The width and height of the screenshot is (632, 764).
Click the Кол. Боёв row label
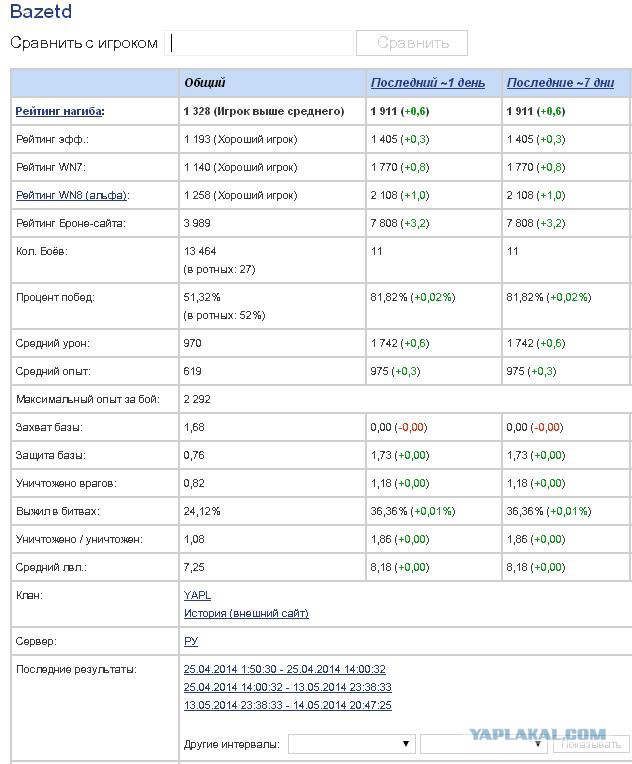(41, 251)
